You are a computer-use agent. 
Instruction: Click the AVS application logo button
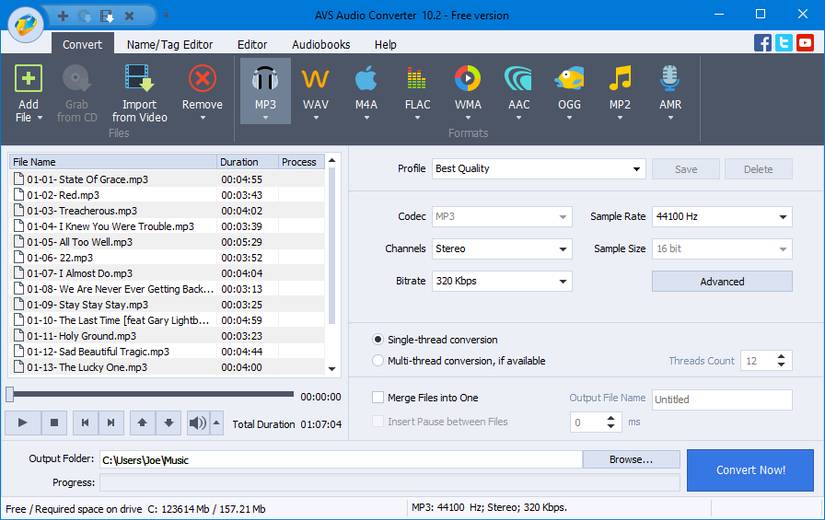click(26, 24)
